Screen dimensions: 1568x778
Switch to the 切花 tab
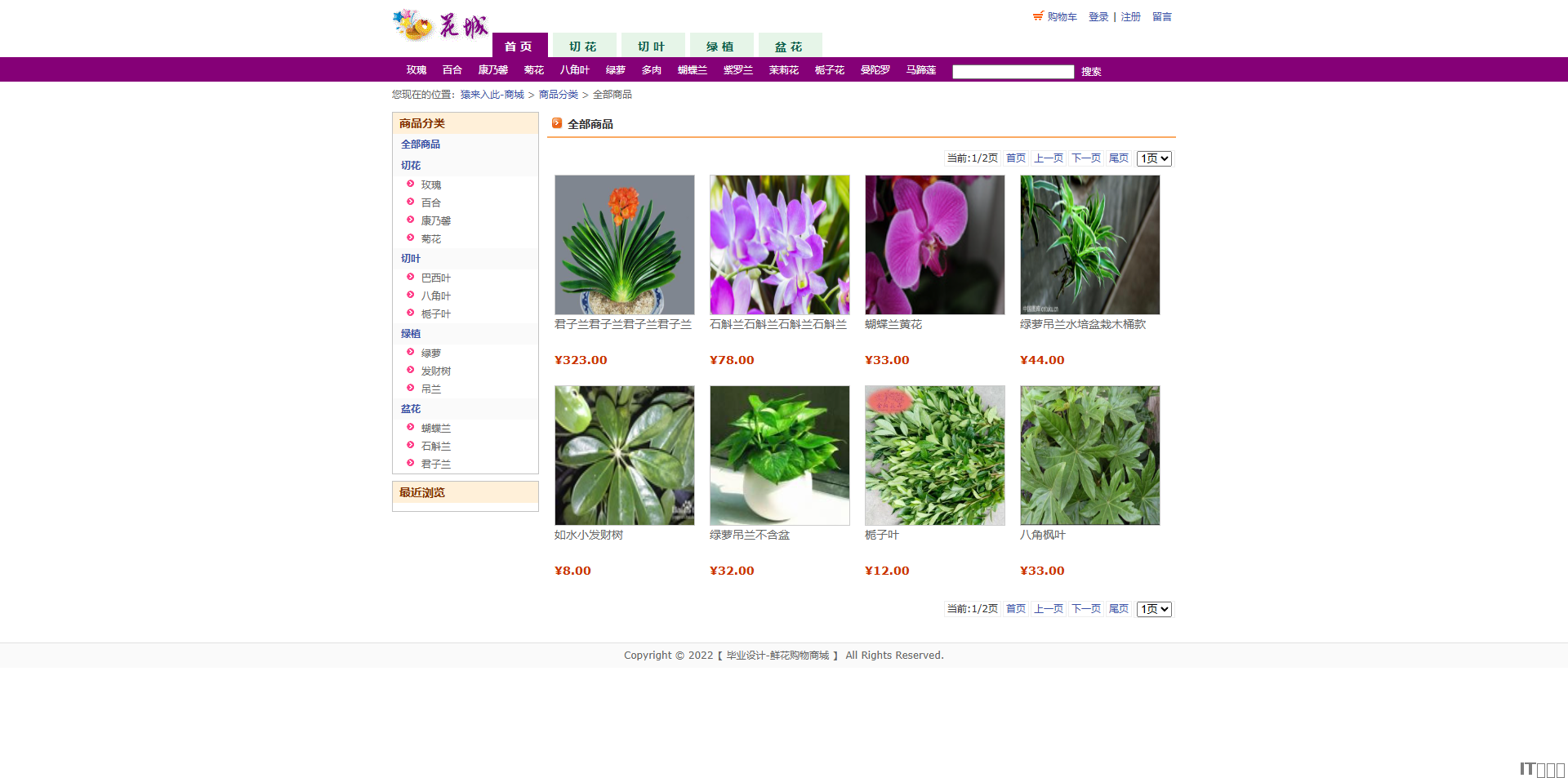pyautogui.click(x=583, y=47)
